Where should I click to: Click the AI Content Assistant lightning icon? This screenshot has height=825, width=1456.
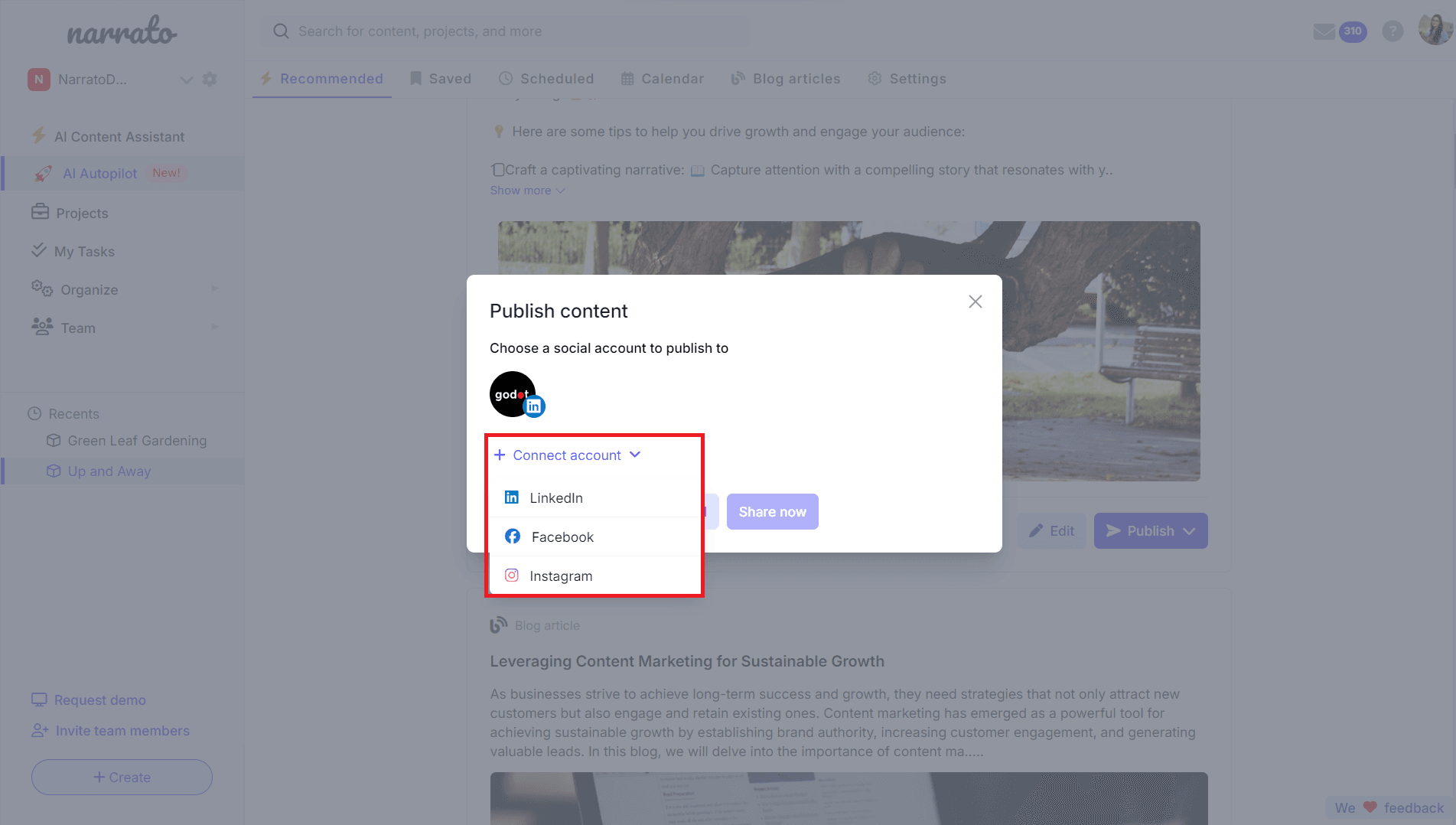[39, 136]
